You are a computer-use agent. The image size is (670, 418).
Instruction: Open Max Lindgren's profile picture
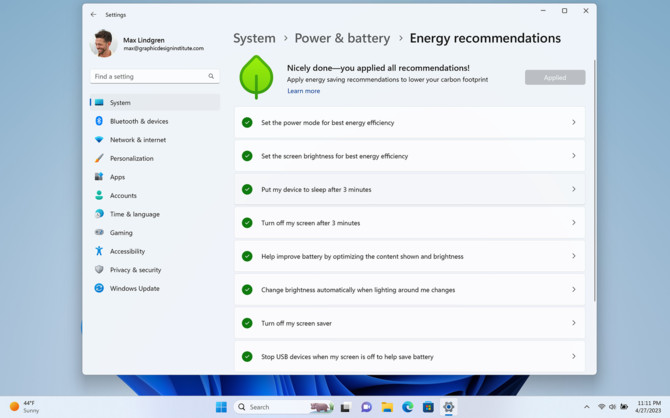(103, 43)
